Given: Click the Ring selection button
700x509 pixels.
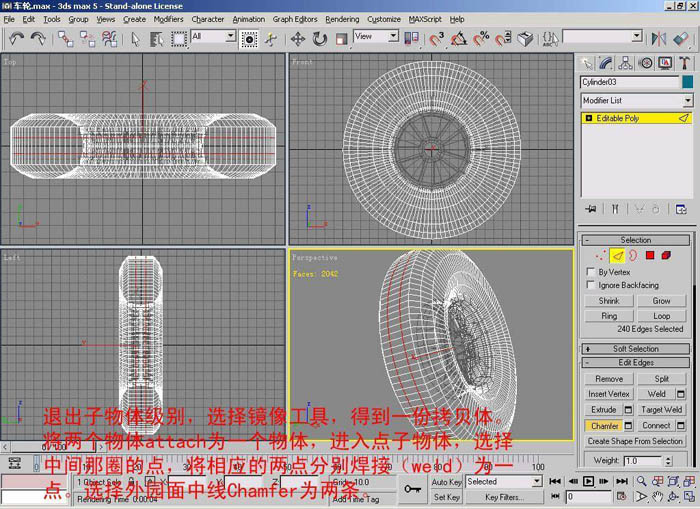Looking at the screenshot, I should [x=609, y=316].
